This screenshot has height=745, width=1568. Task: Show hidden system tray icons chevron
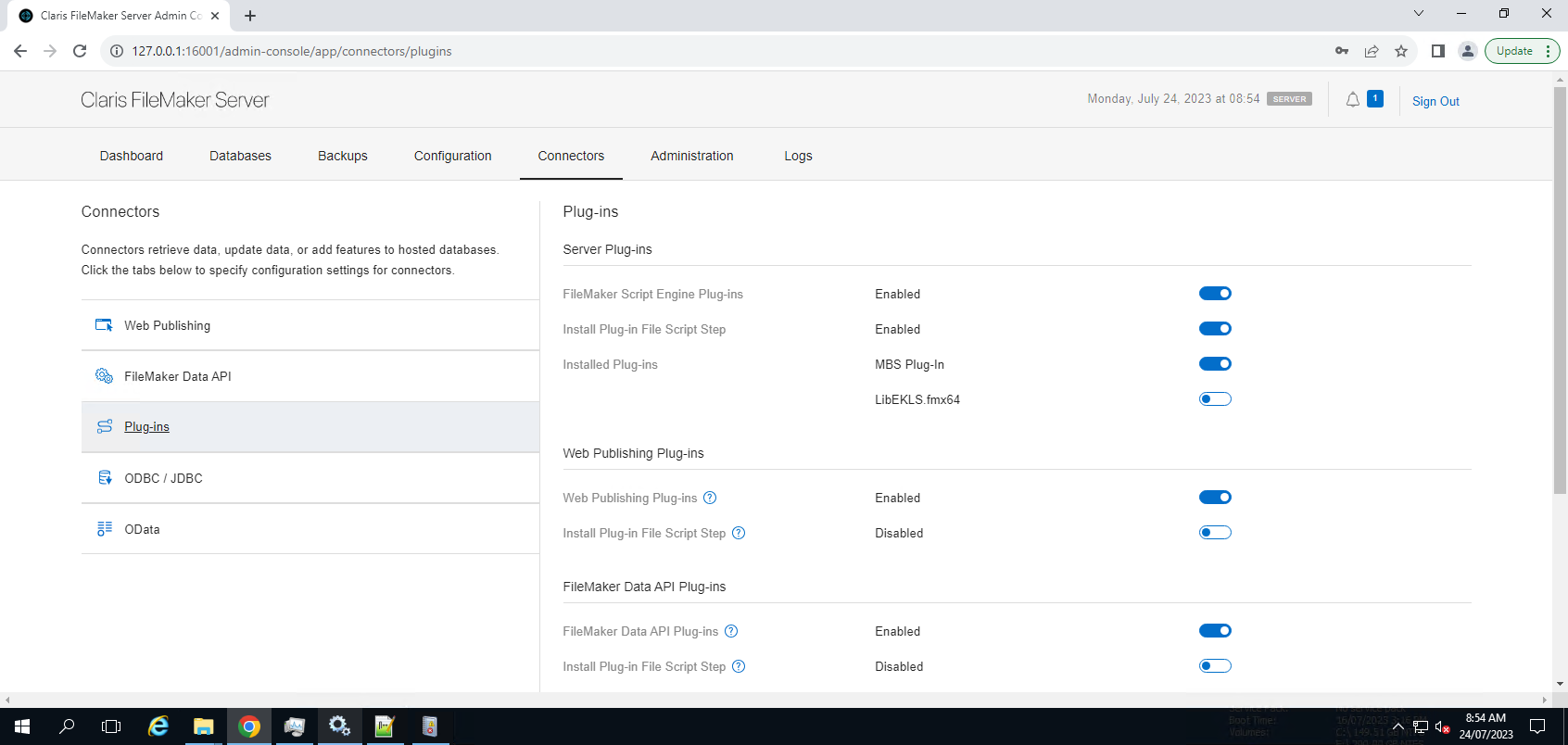coord(1397,726)
